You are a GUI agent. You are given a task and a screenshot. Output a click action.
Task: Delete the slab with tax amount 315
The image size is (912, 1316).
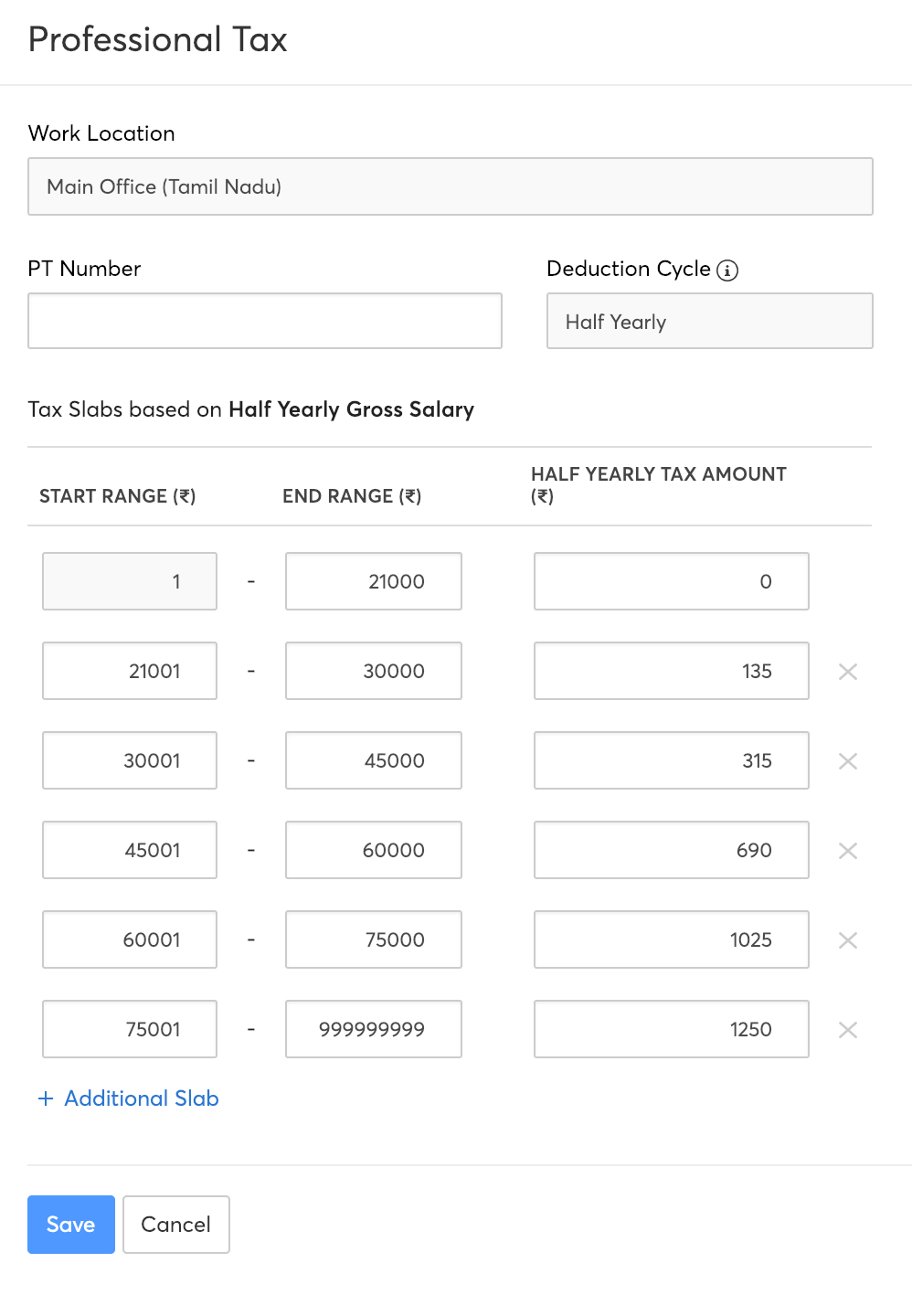point(848,761)
